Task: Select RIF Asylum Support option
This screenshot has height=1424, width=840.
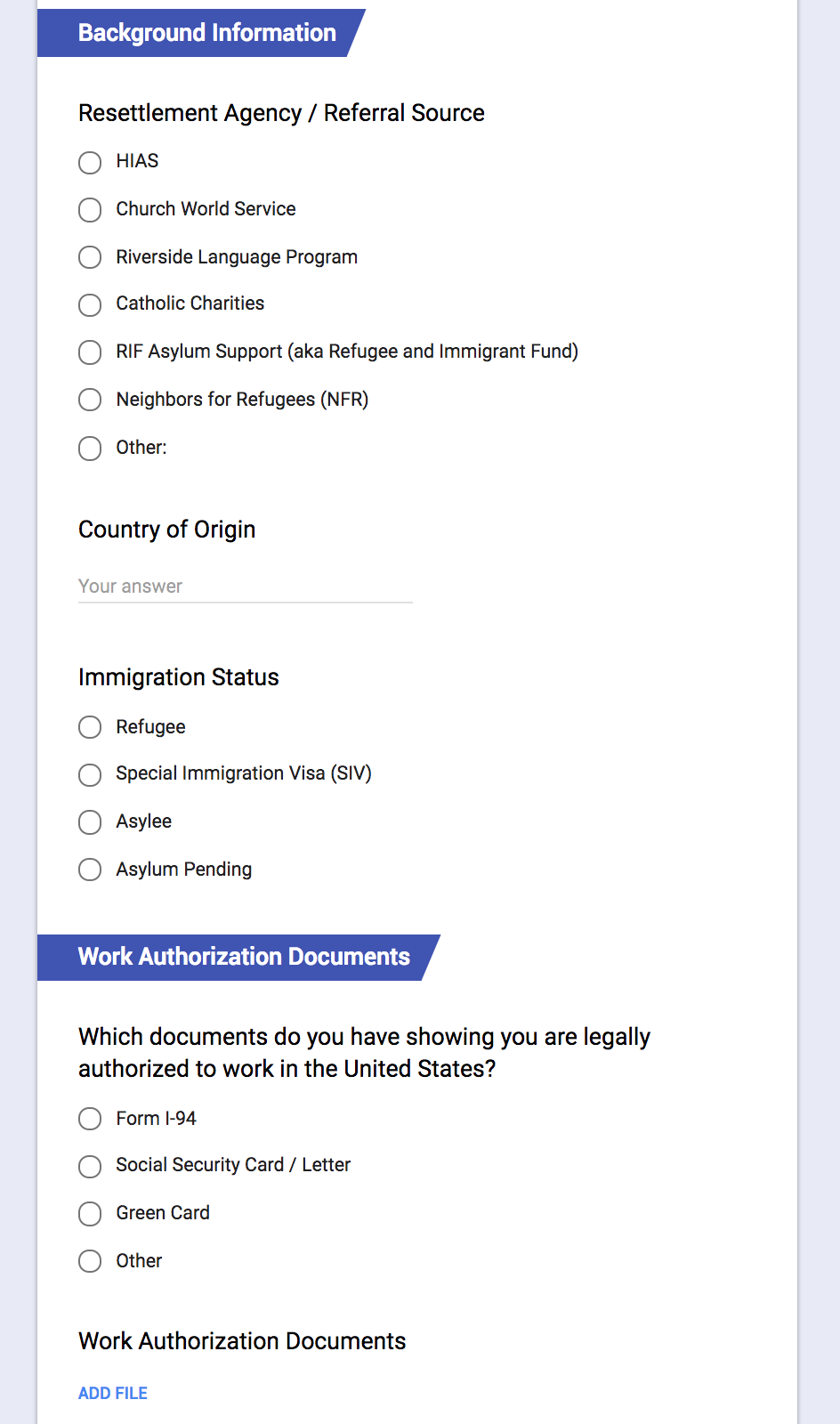Action: click(x=90, y=352)
